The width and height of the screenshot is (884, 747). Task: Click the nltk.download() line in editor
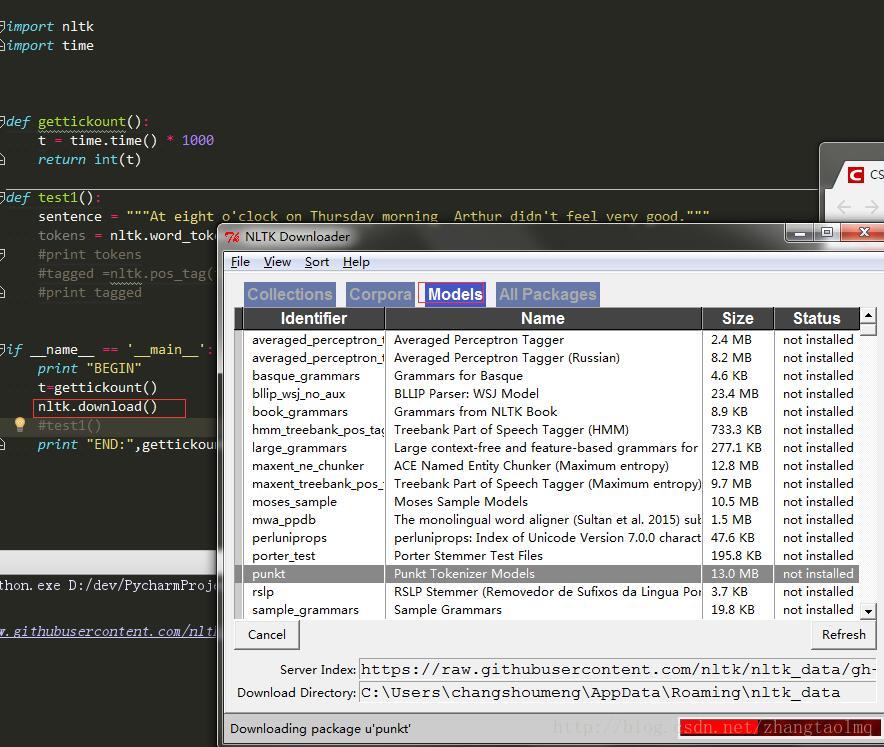click(98, 406)
